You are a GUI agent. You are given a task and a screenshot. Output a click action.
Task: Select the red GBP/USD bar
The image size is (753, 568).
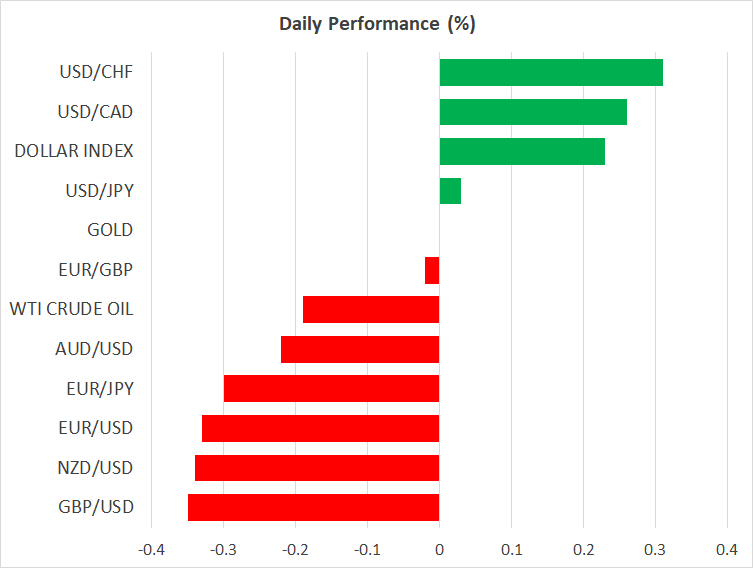(313, 507)
